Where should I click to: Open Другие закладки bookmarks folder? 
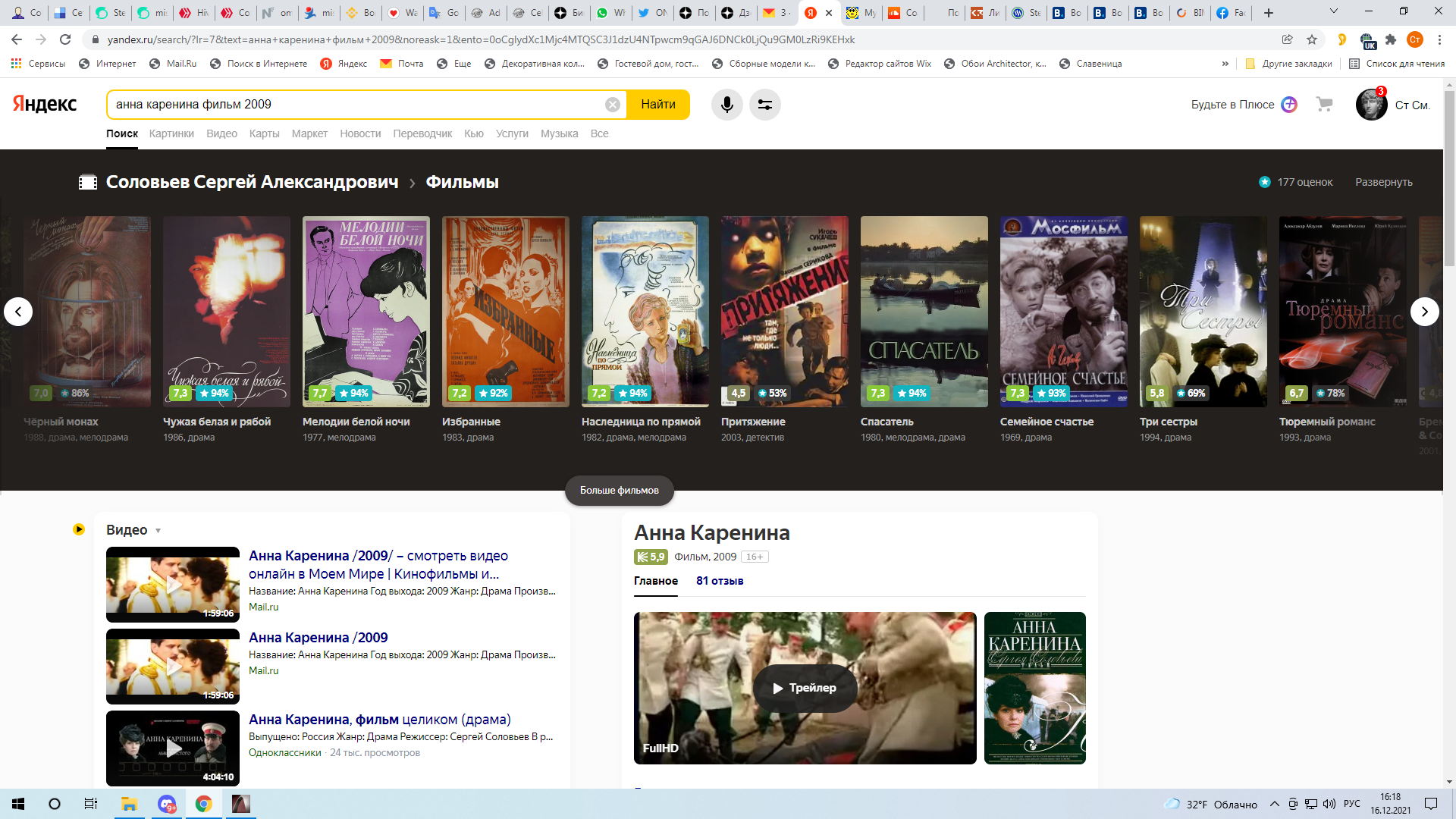point(1288,64)
